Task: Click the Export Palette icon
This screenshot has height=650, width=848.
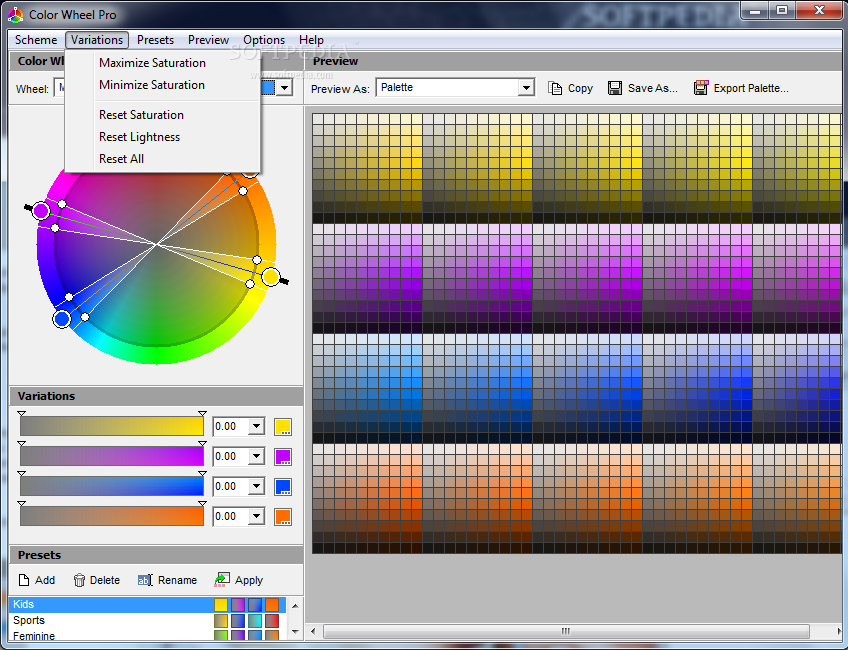Action: pyautogui.click(x=701, y=88)
